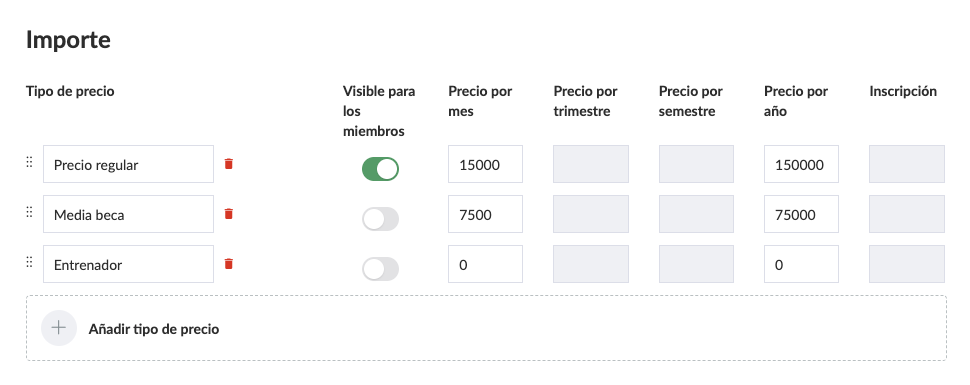Disable member visibility for Precio regular
Screen dimensions: 970x385
click(380, 169)
